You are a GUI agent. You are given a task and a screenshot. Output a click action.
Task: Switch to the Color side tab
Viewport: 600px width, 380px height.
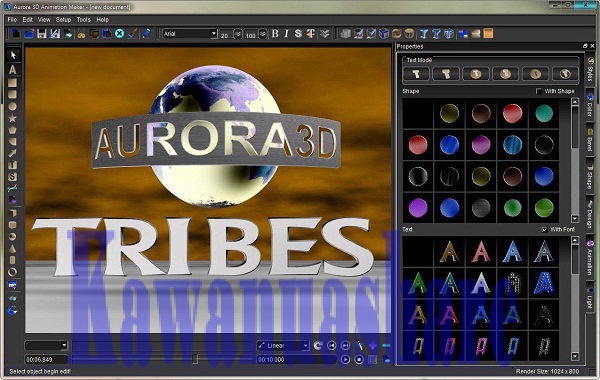click(590, 104)
